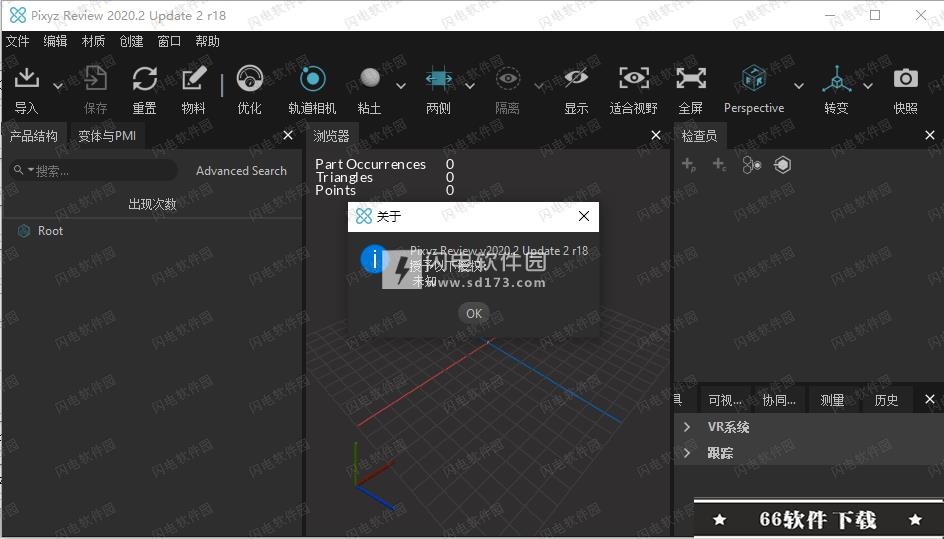Select the 检查员 inspector tab
Image resolution: width=944 pixels, height=539 pixels.
pyautogui.click(x=700, y=136)
